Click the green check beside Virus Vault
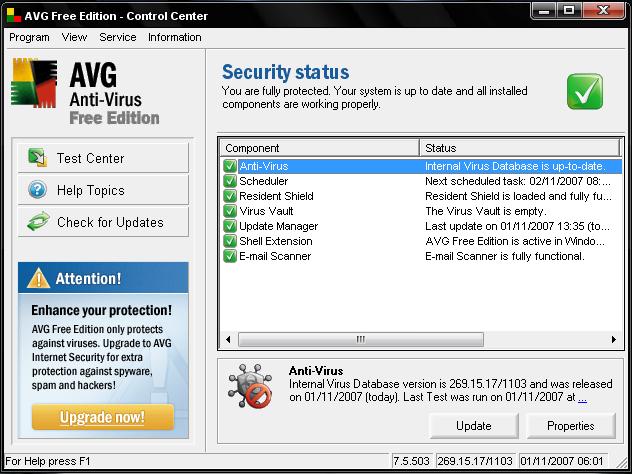This screenshot has height=474, width=632. pyautogui.click(x=230, y=211)
